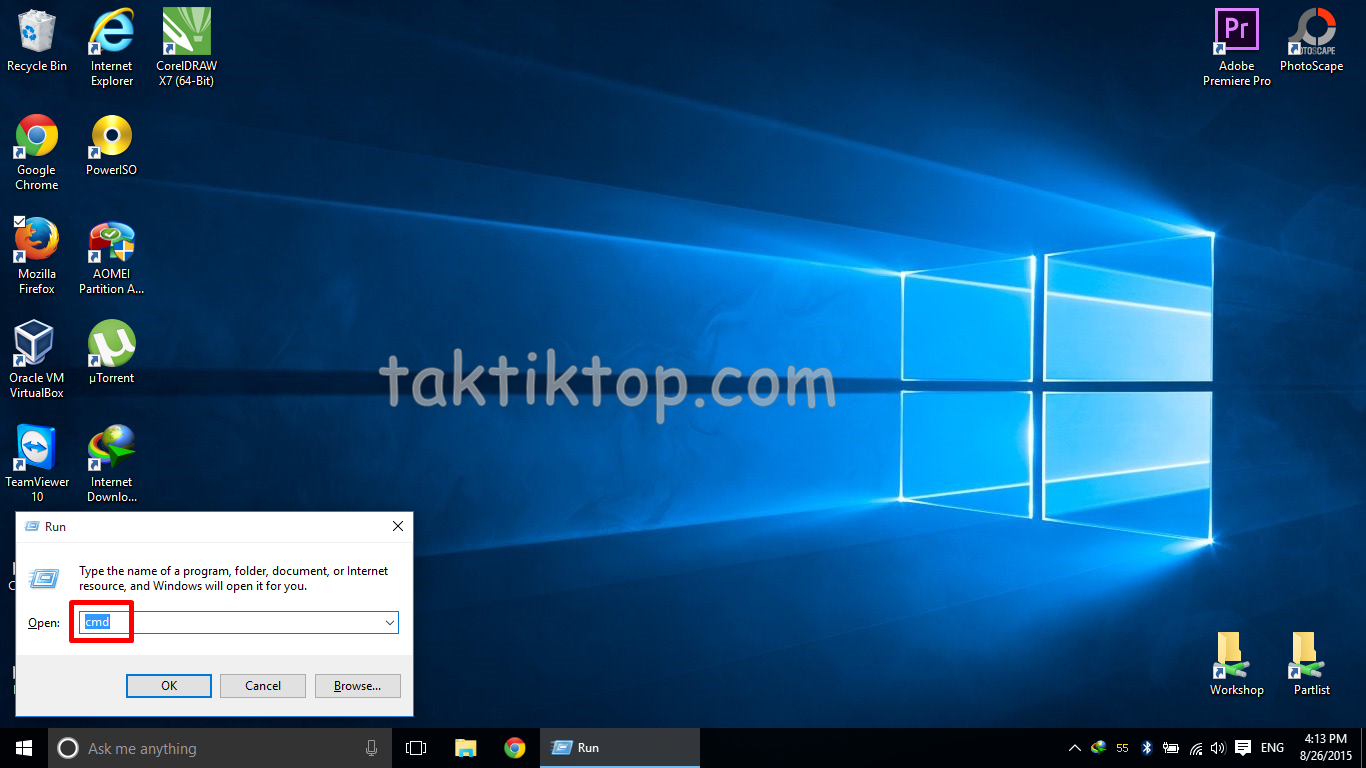This screenshot has height=768, width=1366.
Task: Select the Google Chrome desktop shortcut
Action: pos(37,152)
